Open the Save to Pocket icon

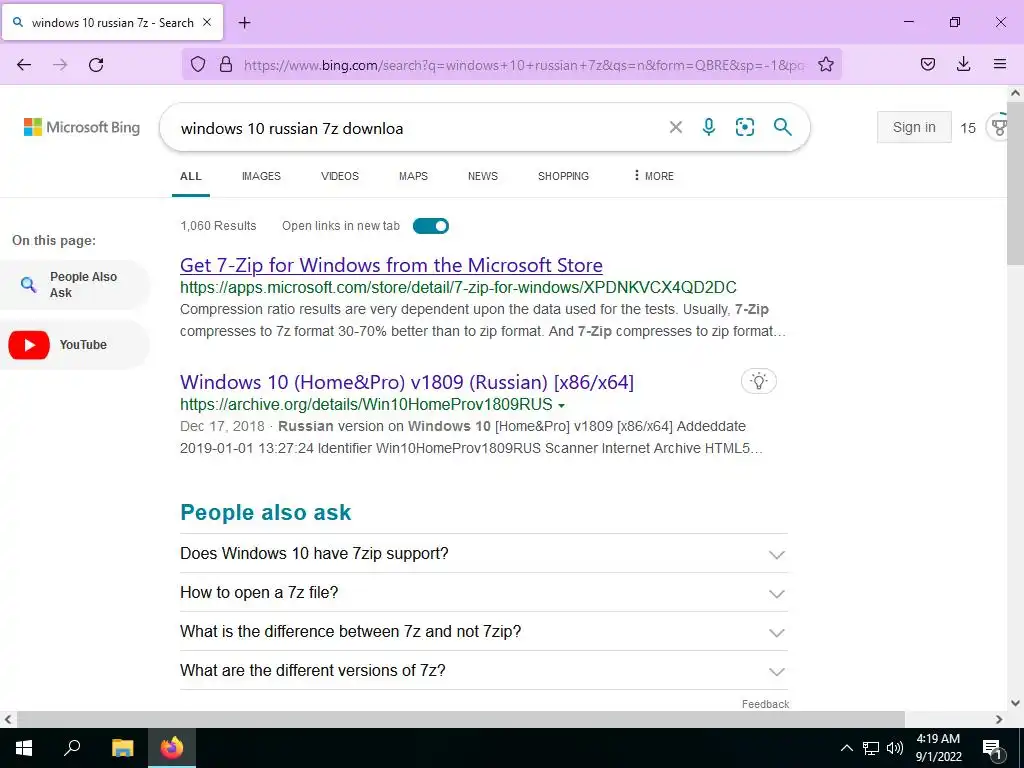[x=927, y=64]
